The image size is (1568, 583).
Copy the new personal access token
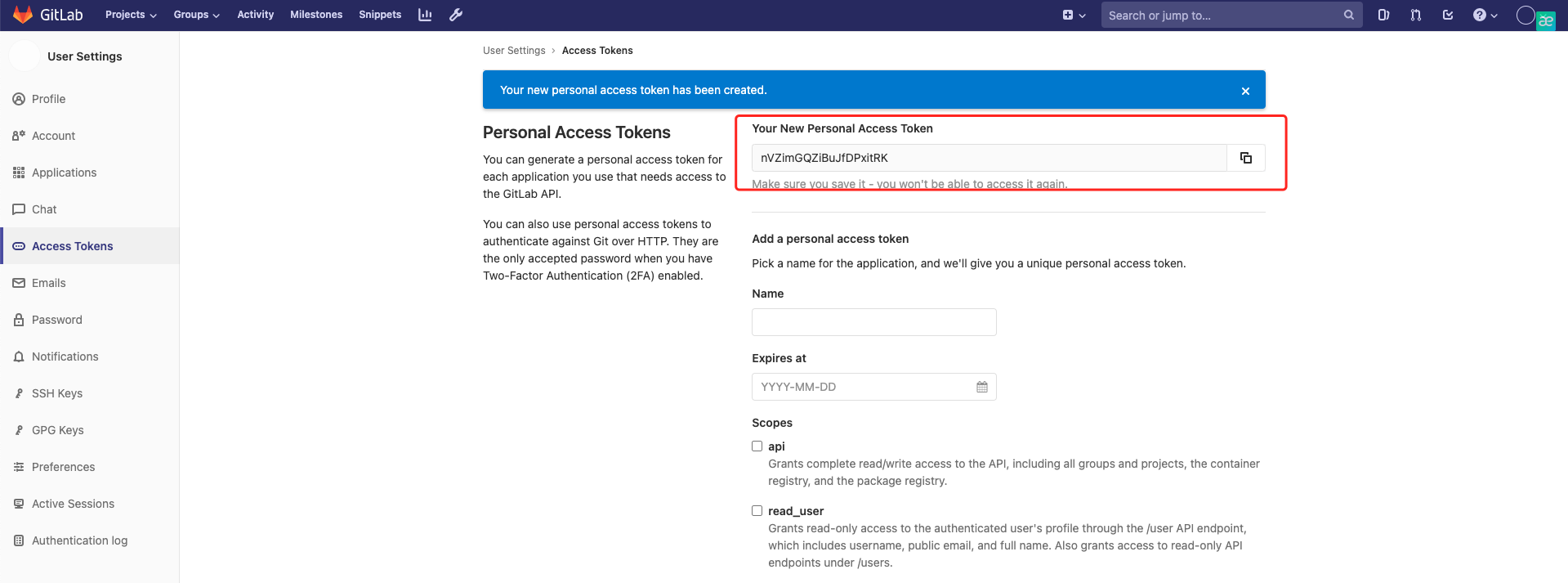tap(1245, 158)
